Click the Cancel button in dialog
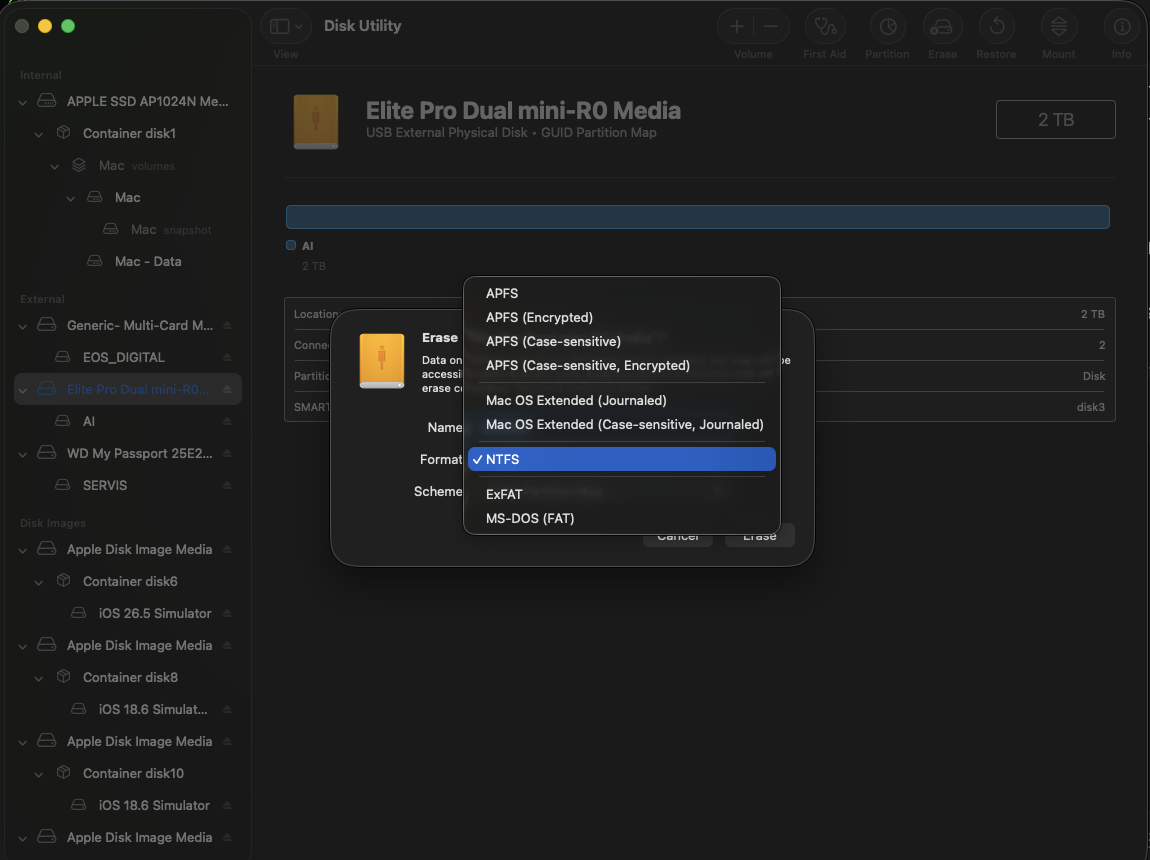Image resolution: width=1150 pixels, height=860 pixels. 678,536
